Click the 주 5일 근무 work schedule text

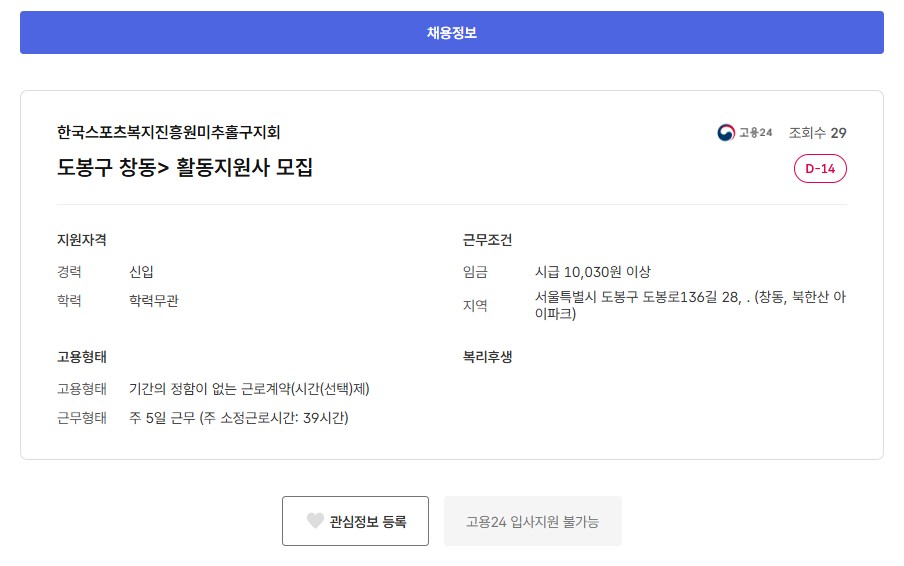point(238,418)
